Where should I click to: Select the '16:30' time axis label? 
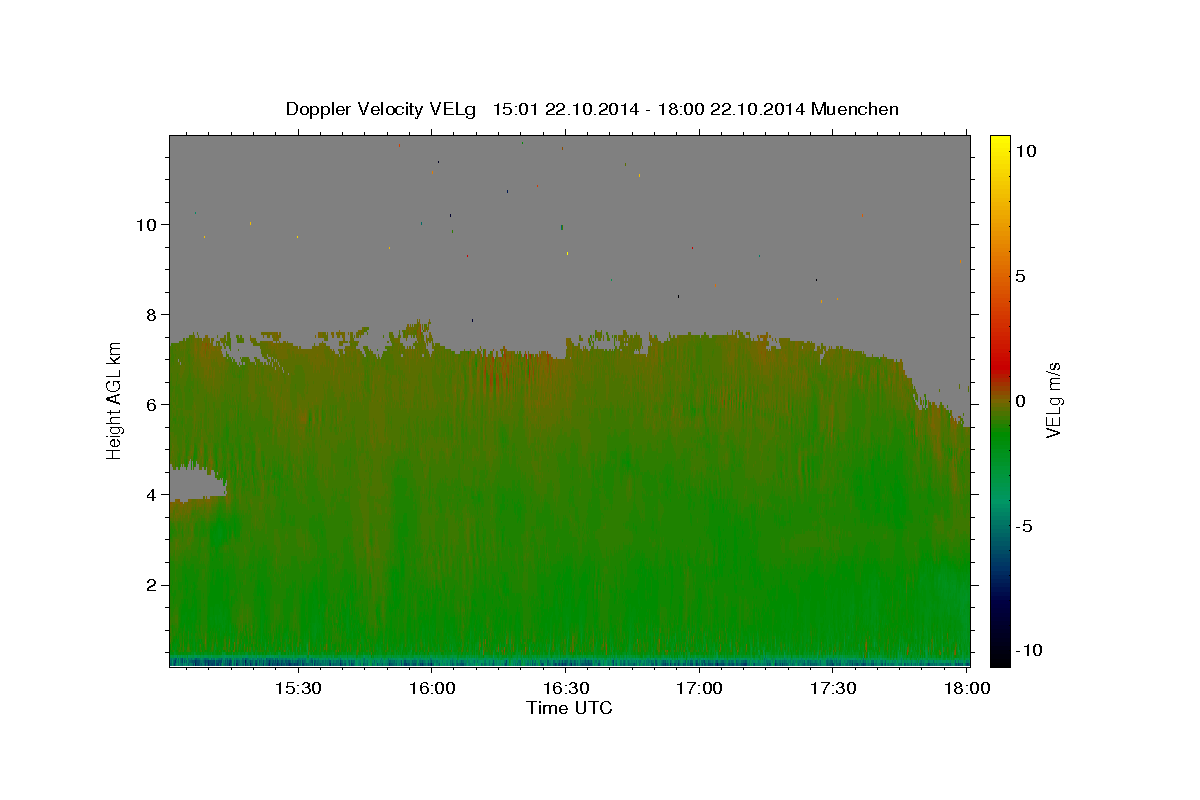click(566, 688)
